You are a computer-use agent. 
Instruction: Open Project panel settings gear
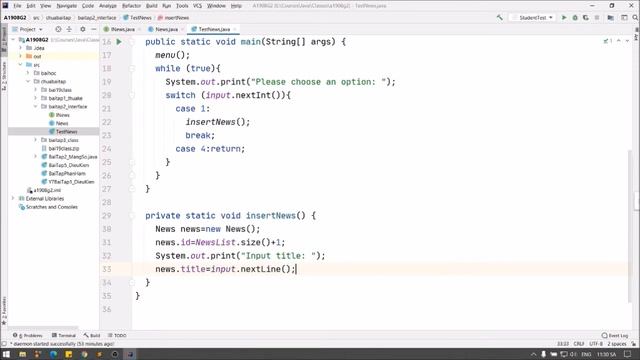pyautogui.click(x=82, y=29)
